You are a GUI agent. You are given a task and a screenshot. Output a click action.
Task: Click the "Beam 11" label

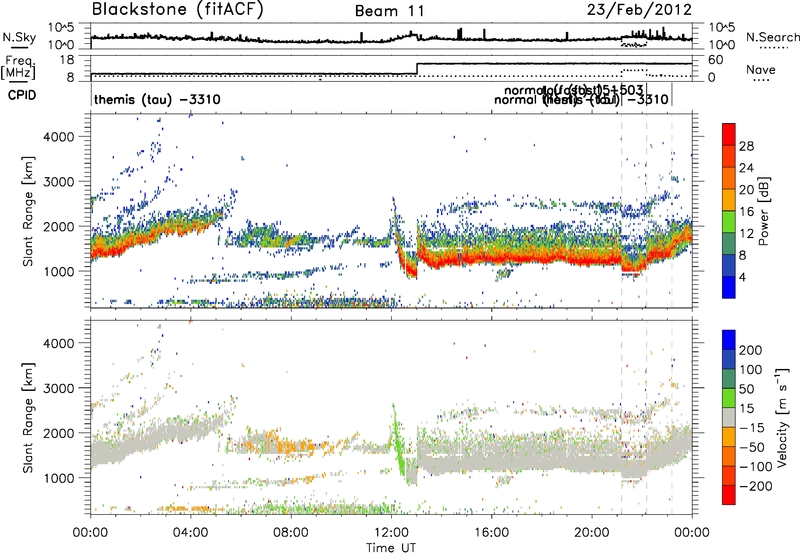point(390,11)
